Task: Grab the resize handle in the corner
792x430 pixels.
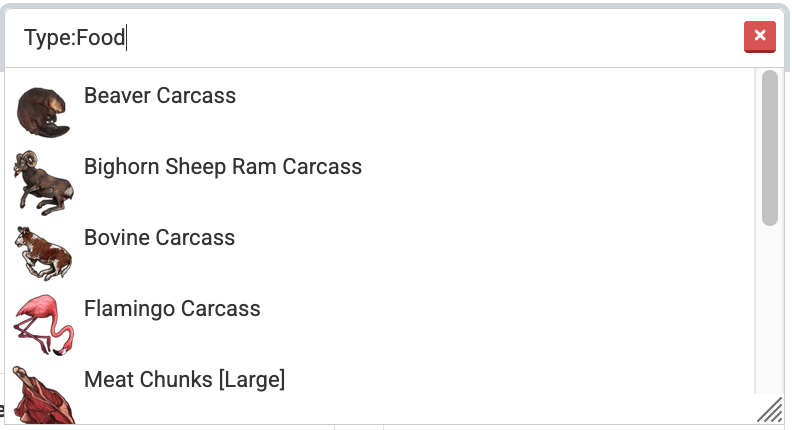Action: click(x=769, y=408)
